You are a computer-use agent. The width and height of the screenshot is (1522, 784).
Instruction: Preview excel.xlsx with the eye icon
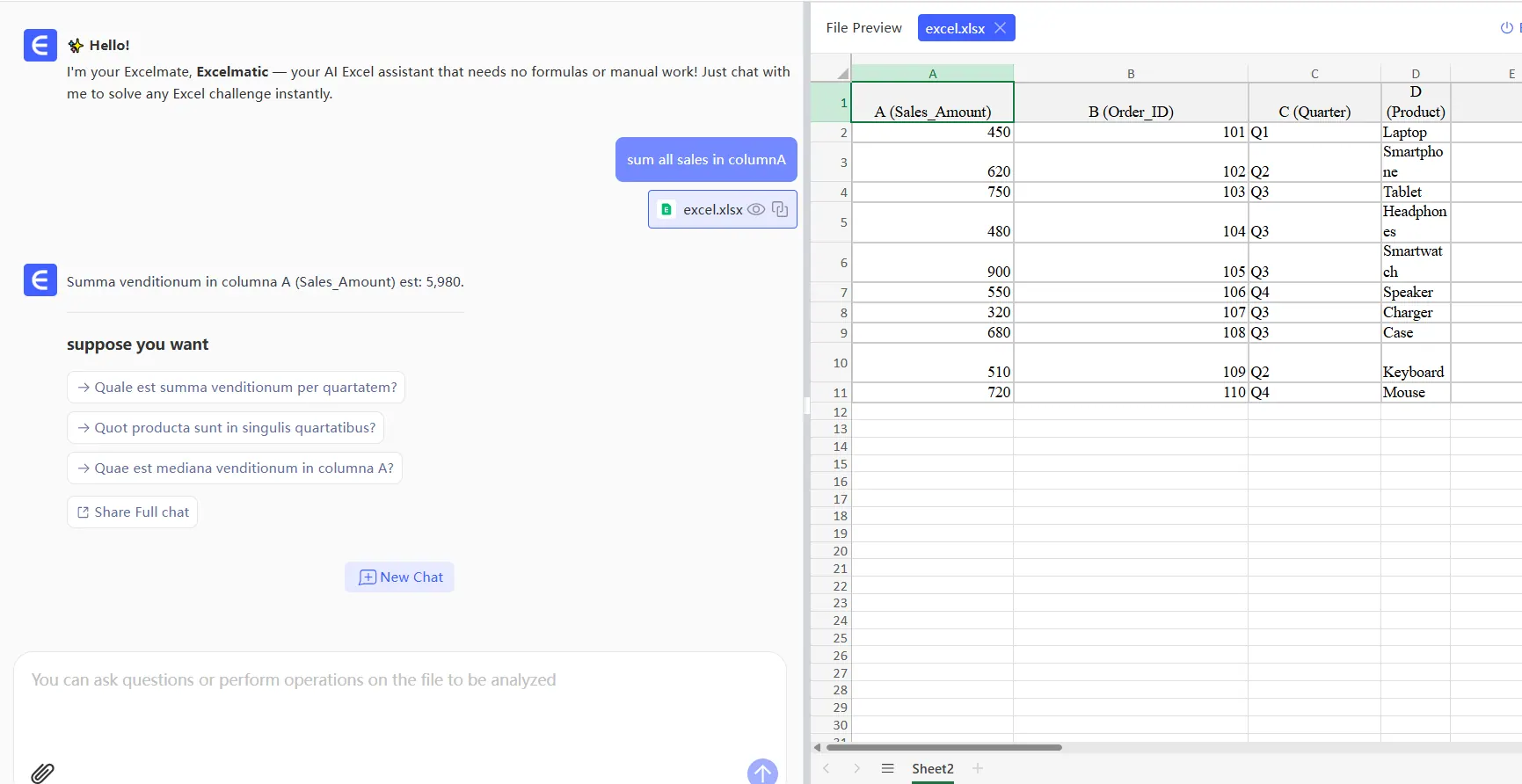(x=755, y=209)
